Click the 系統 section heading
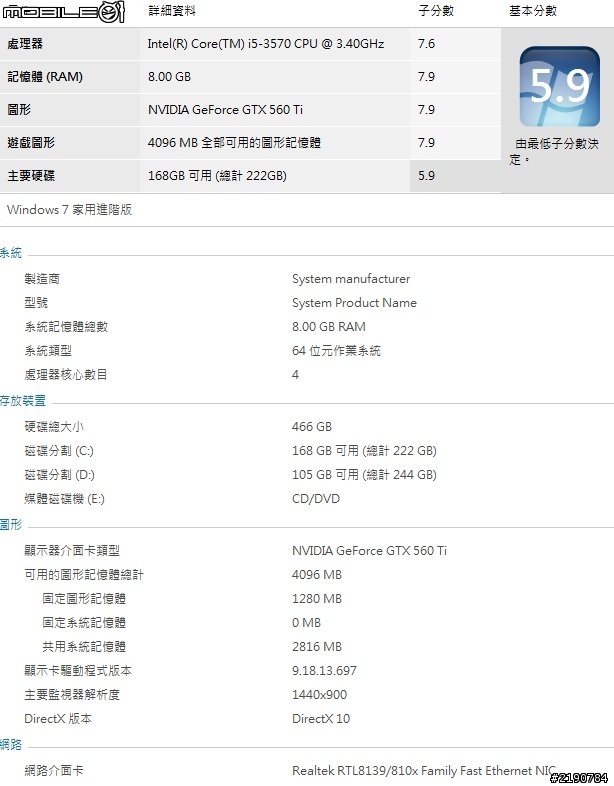Viewport: 614px width, 786px height. point(11,253)
